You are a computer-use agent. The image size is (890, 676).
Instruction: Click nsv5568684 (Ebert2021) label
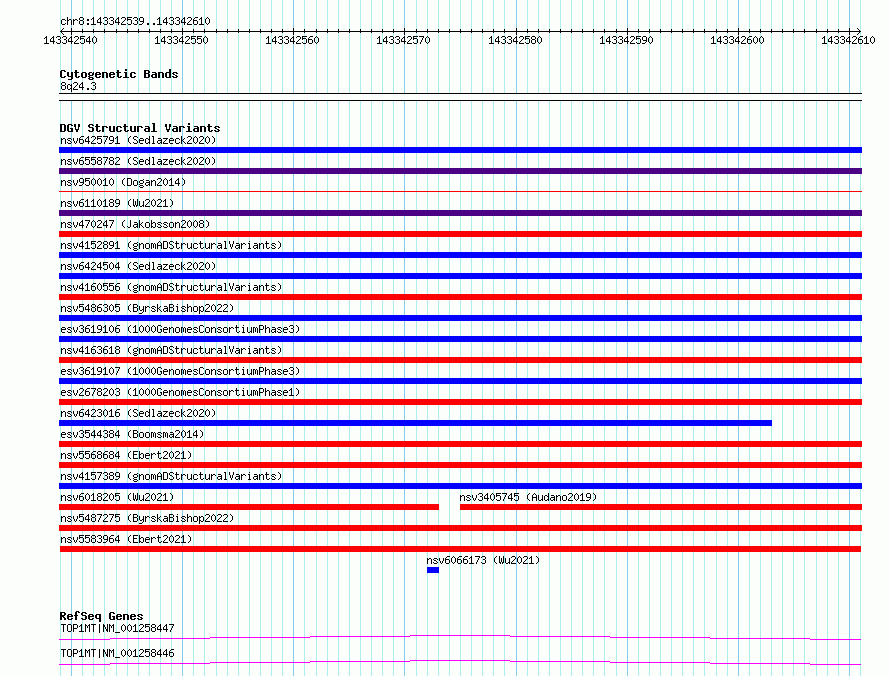126,455
